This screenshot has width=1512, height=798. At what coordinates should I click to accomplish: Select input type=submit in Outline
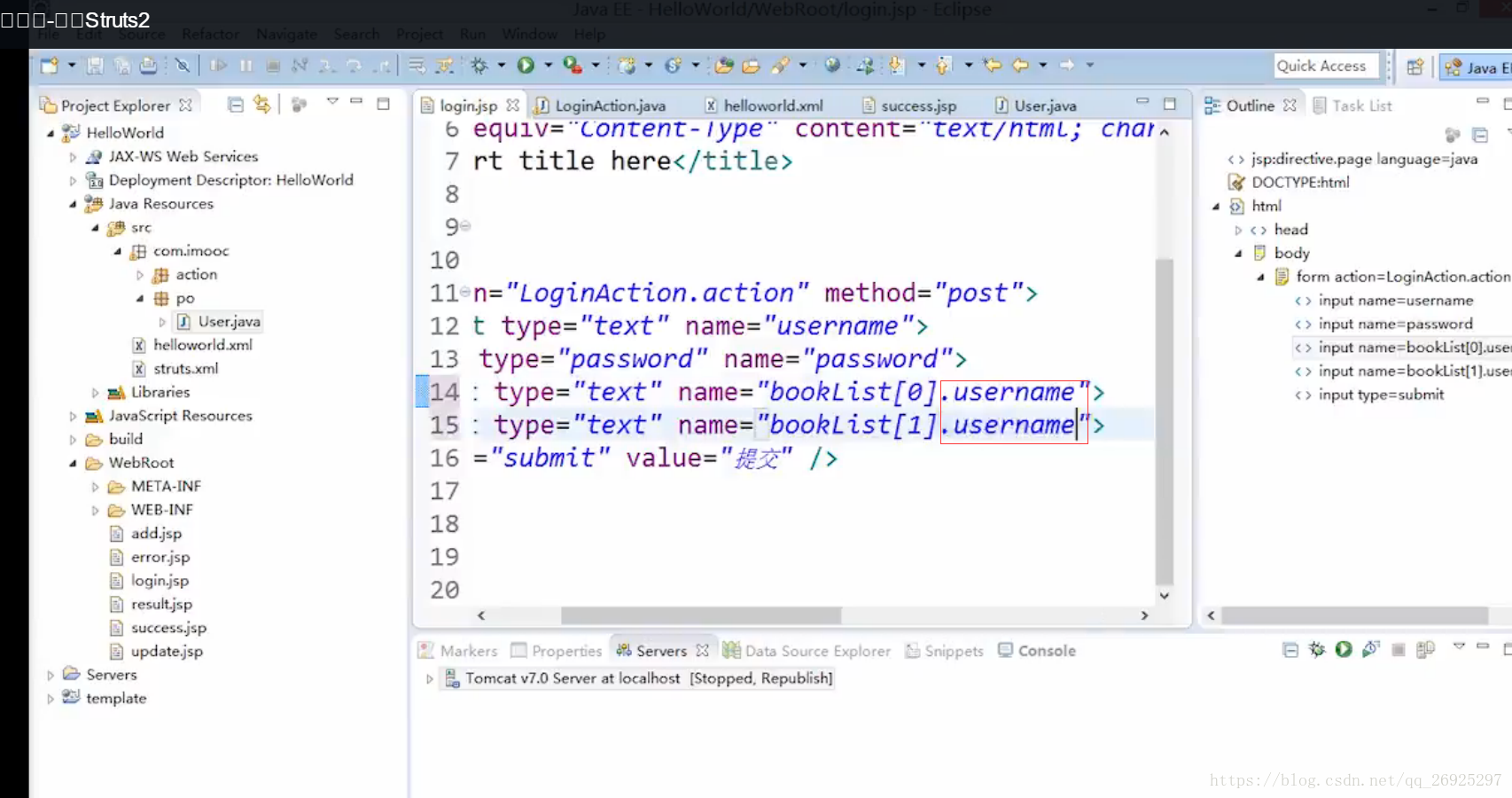1370,395
